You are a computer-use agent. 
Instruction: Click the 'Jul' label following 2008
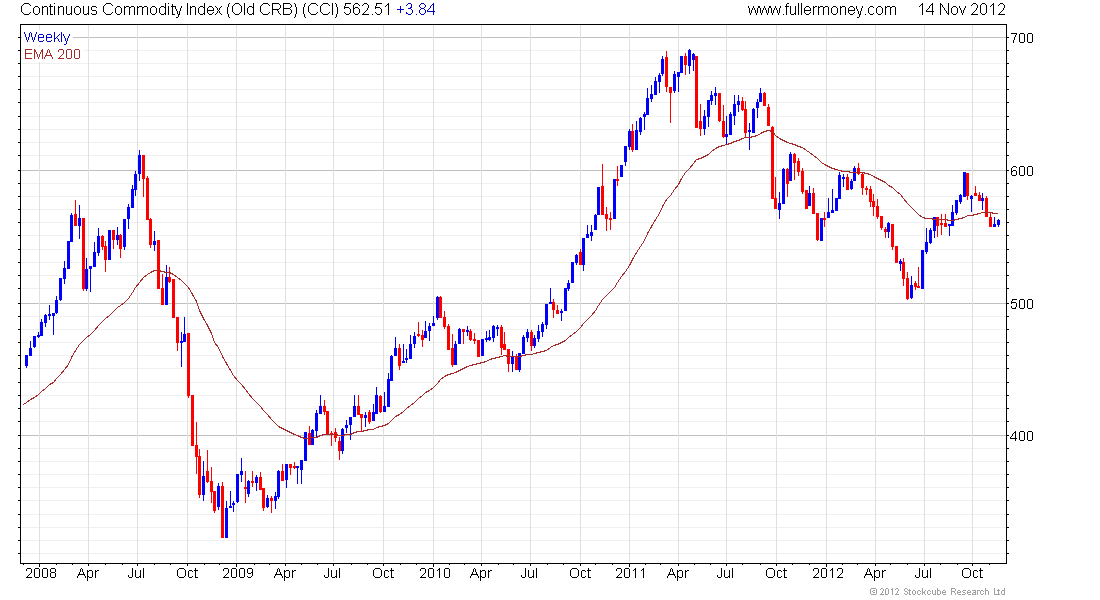[136, 573]
